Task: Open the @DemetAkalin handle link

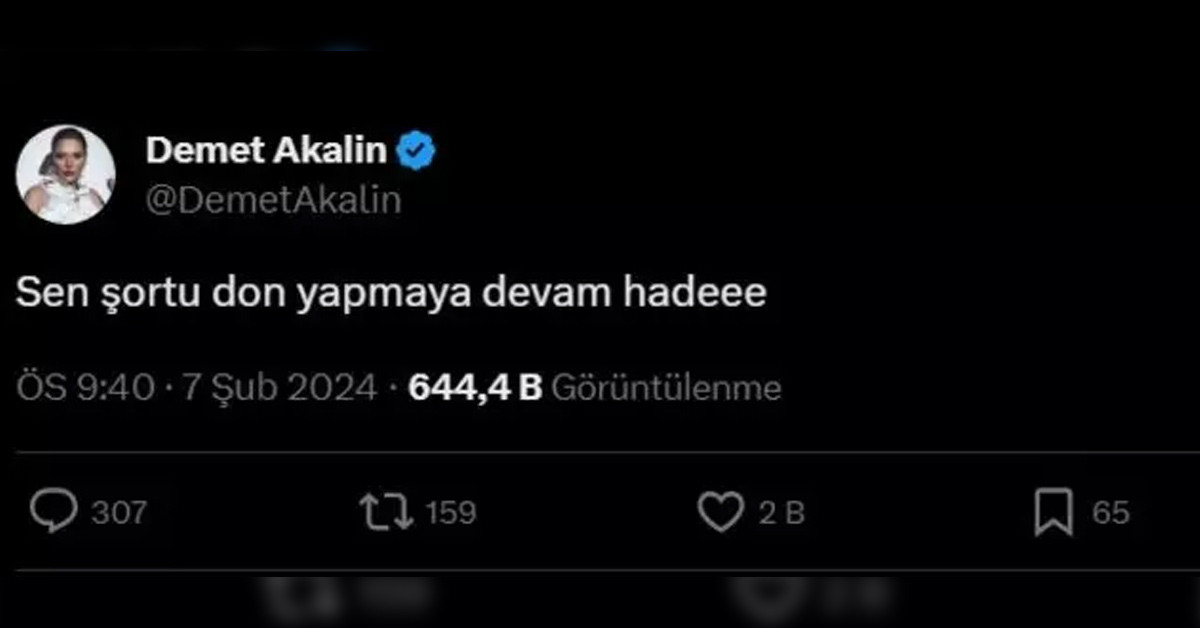Action: point(273,200)
